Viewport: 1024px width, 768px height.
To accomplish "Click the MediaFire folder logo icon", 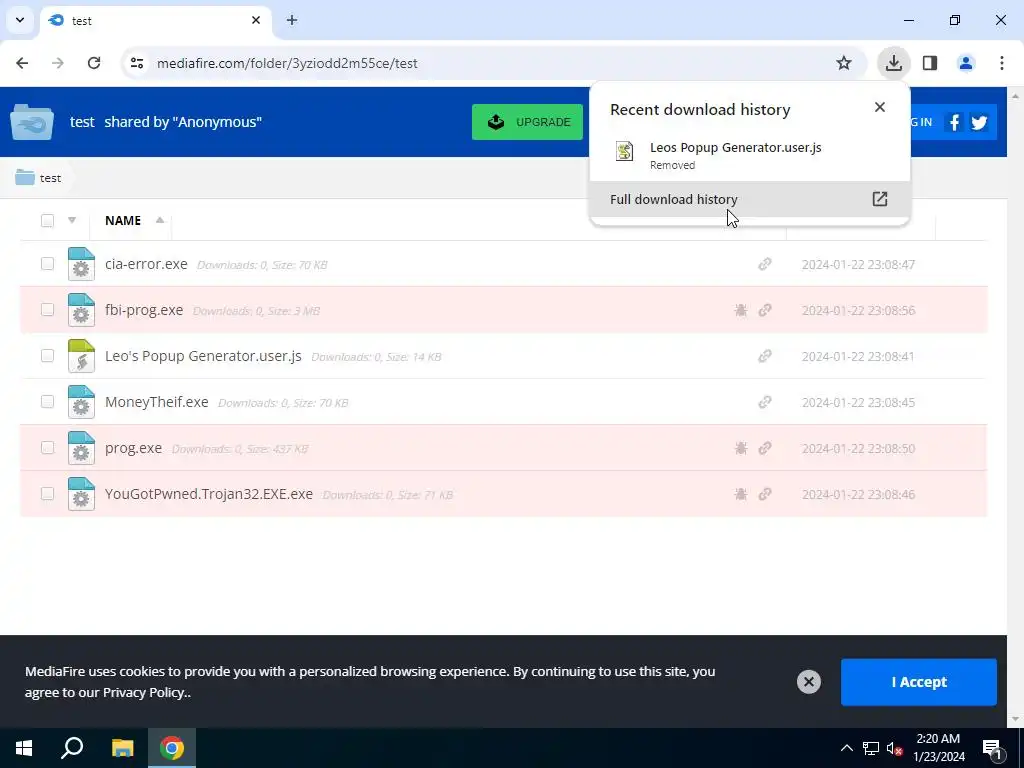I will click(x=32, y=122).
